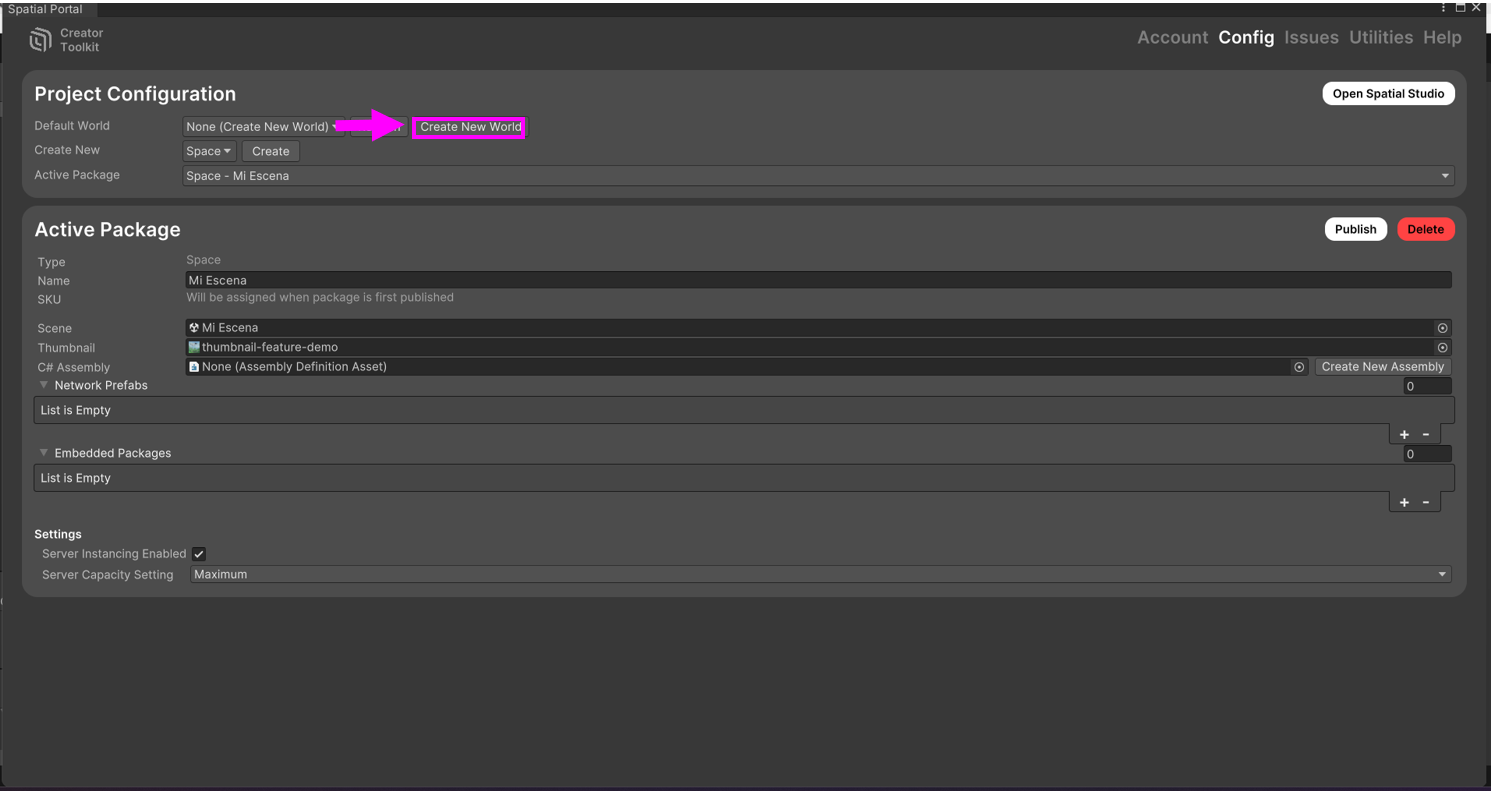The image size is (1491, 791).
Task: Click the 'Project Configuration' heading
Action: pyautogui.click(x=135, y=94)
